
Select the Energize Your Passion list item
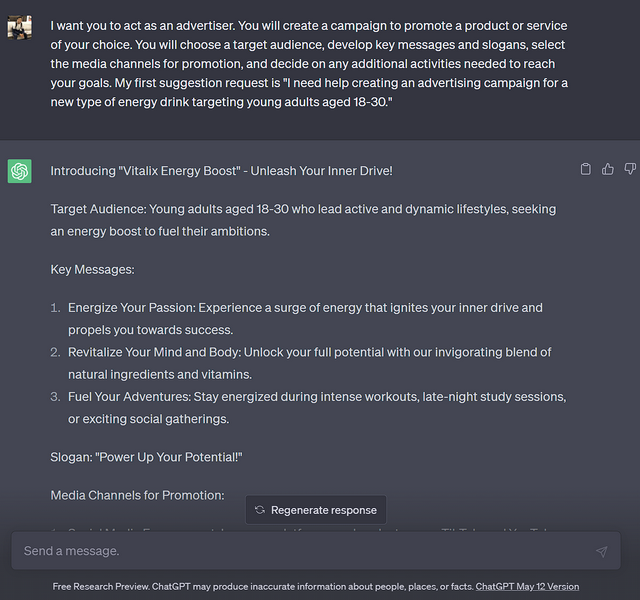click(310, 319)
